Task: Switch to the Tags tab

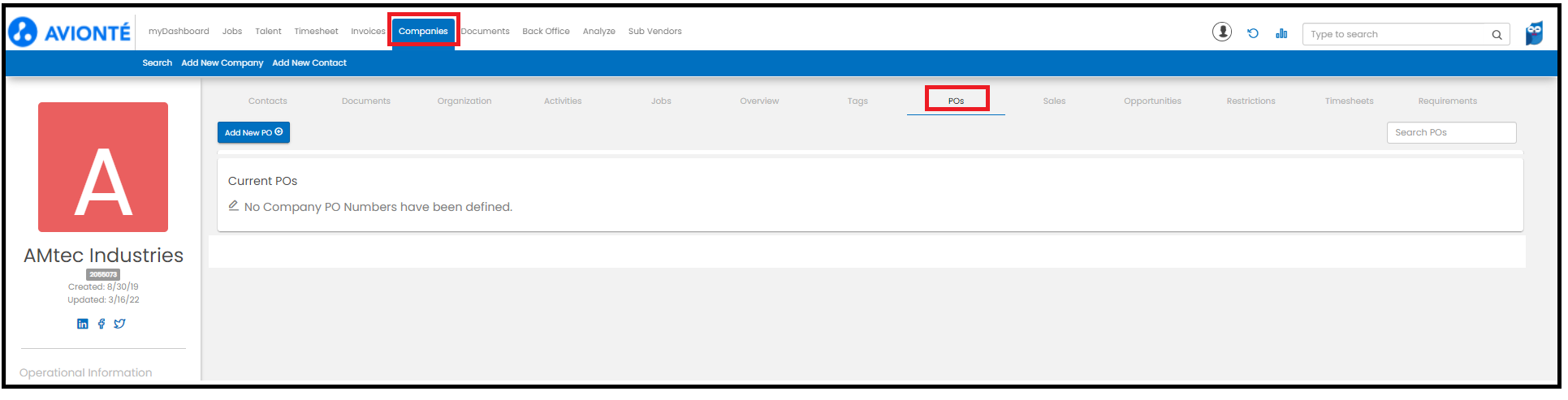Action: (857, 101)
